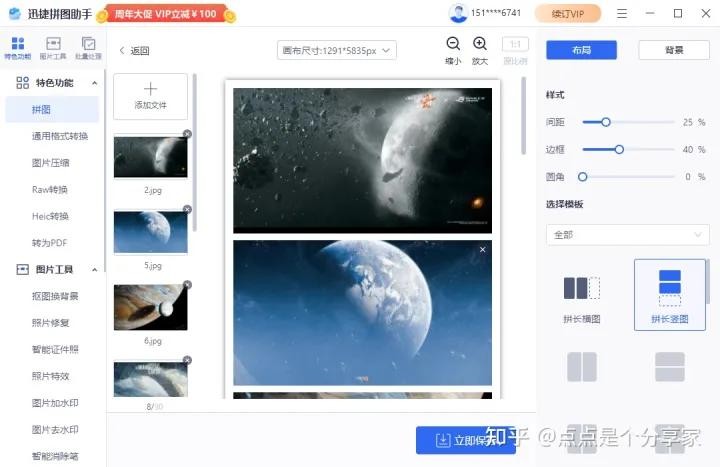Open the 图片工具 icon in top toolbar
Viewport: 720px width, 467px height.
(53, 46)
